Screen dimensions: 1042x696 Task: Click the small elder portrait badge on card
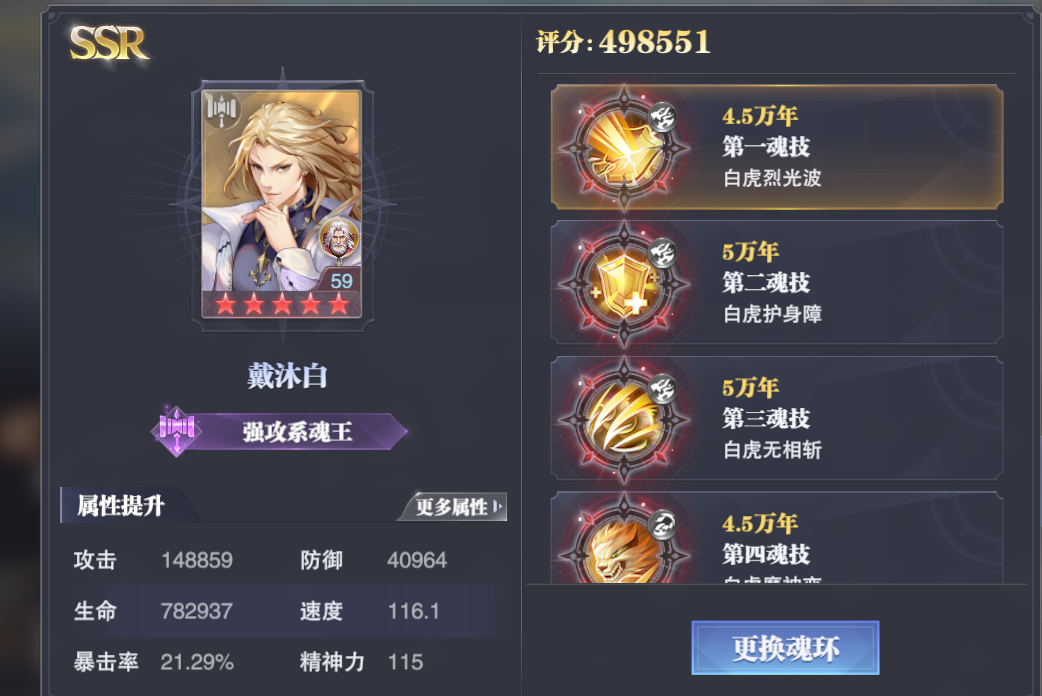[x=340, y=238]
